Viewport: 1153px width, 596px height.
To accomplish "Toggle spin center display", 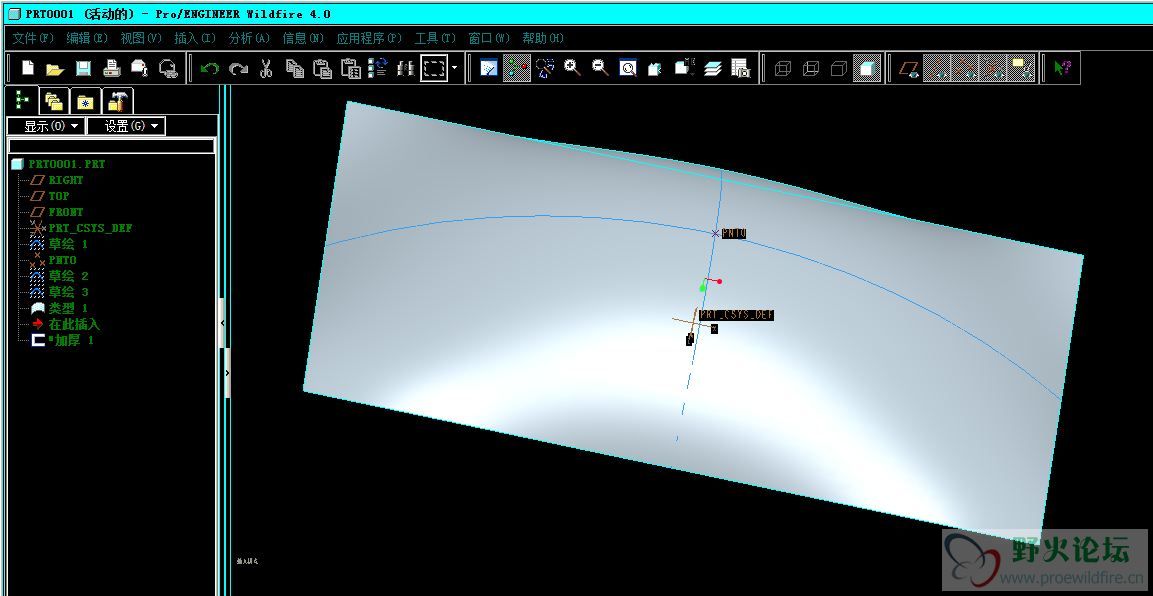I will (x=517, y=68).
